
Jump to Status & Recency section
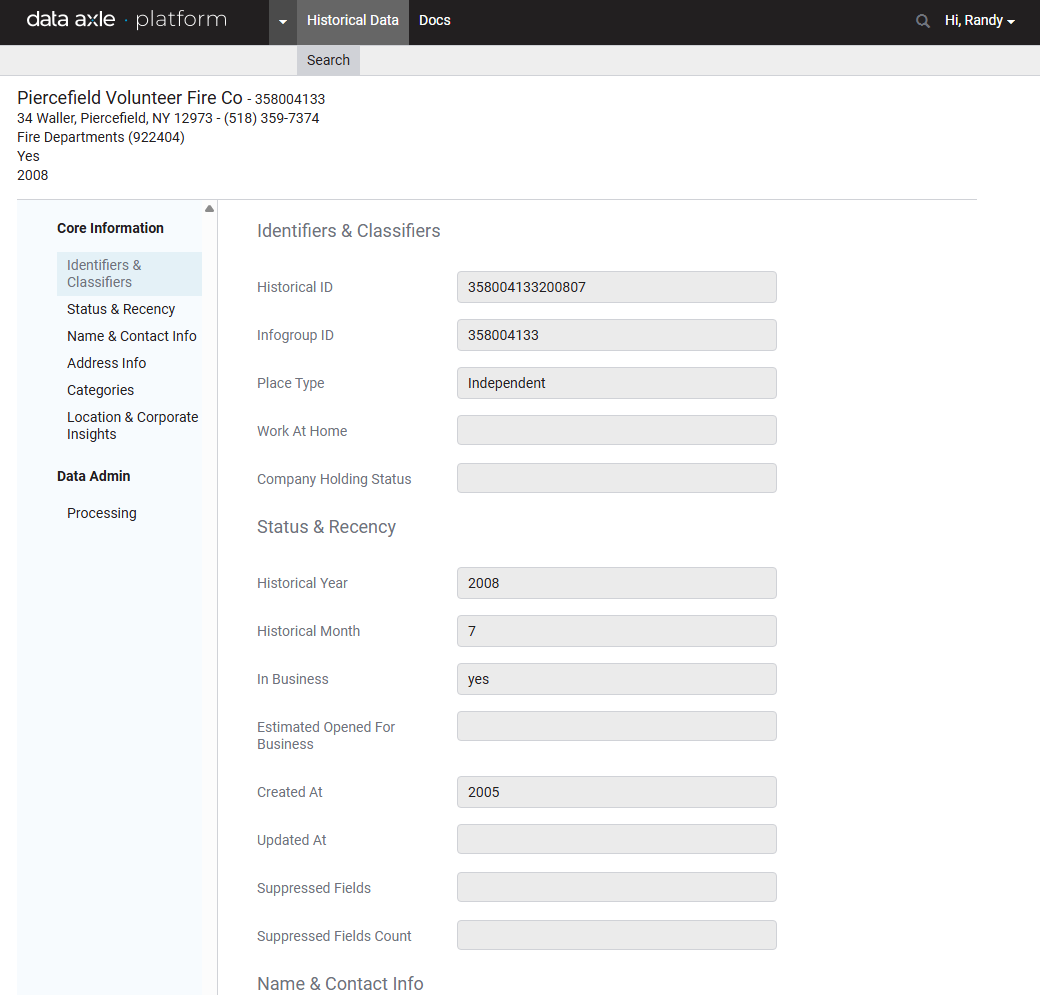coord(121,309)
